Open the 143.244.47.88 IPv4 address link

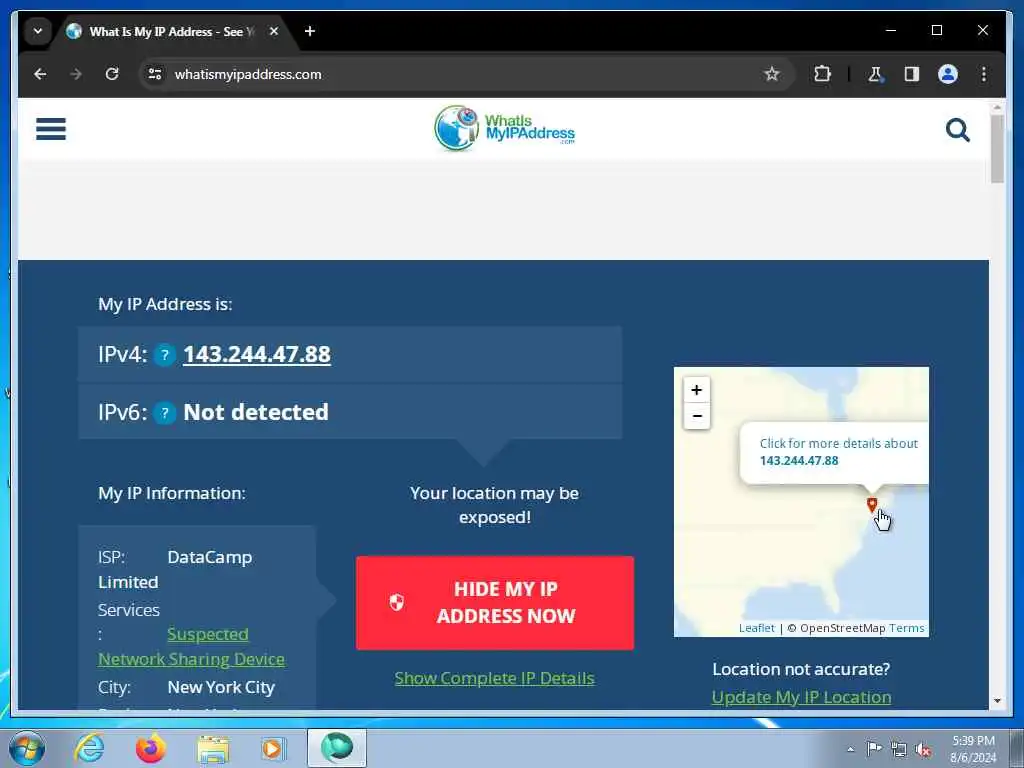[257, 355]
